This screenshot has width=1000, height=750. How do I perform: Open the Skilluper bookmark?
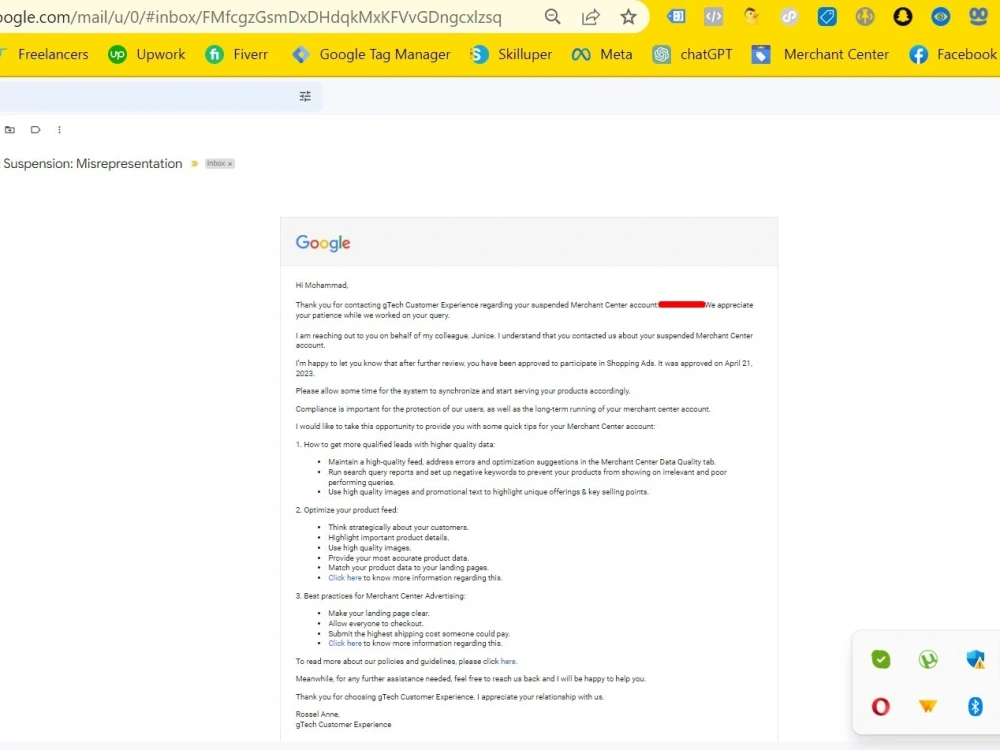(x=511, y=55)
